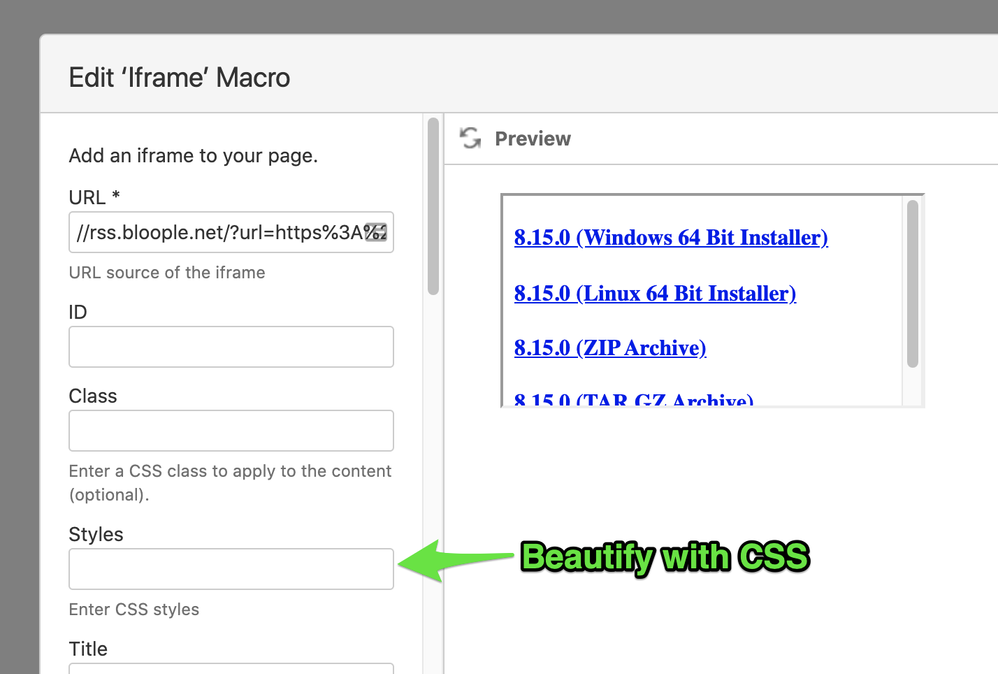Click the URL * field label

click(94, 197)
